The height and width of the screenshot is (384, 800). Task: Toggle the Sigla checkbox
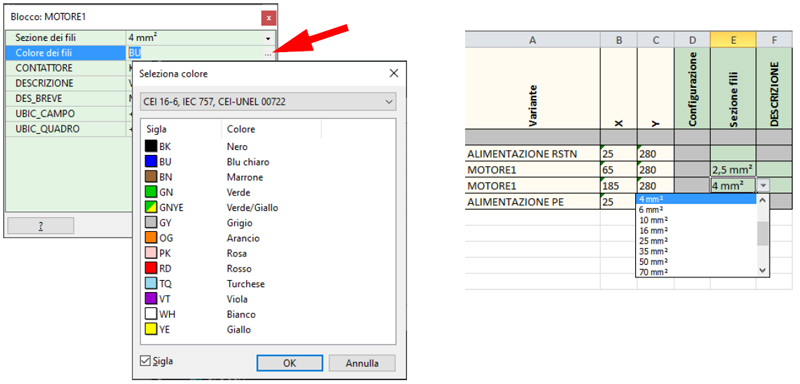coord(145,361)
